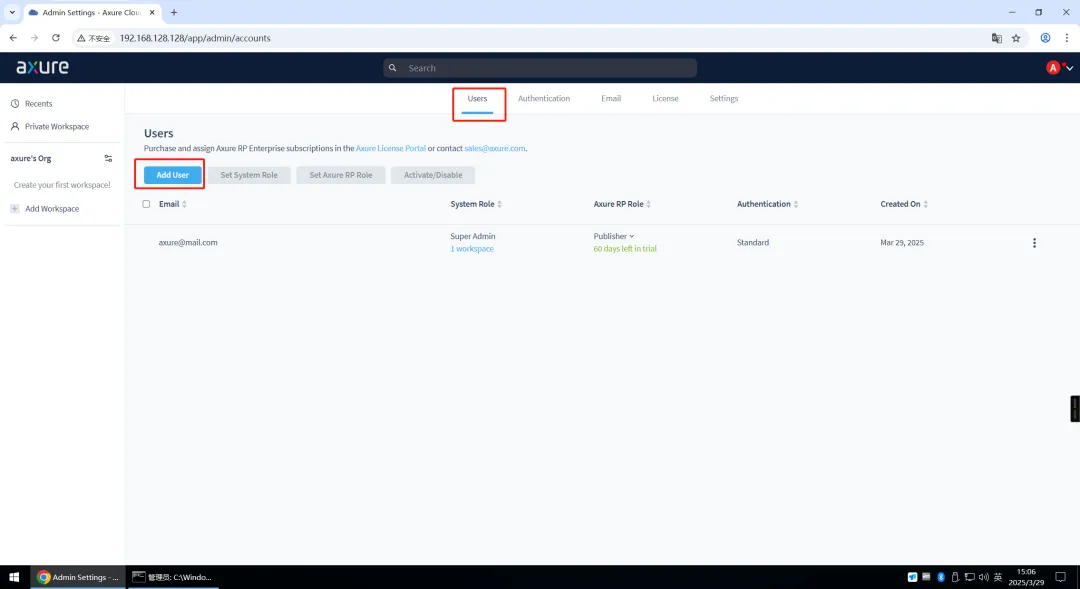Screen dimensions: 1080x589
Task: Open axure's Org settings icon
Action: [x=108, y=158]
